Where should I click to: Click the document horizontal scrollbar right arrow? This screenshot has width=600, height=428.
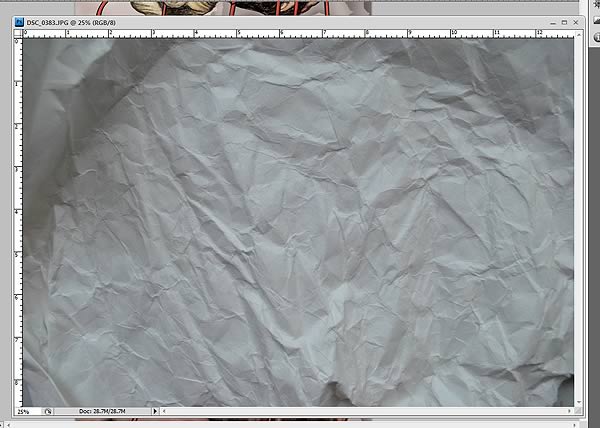point(569,412)
